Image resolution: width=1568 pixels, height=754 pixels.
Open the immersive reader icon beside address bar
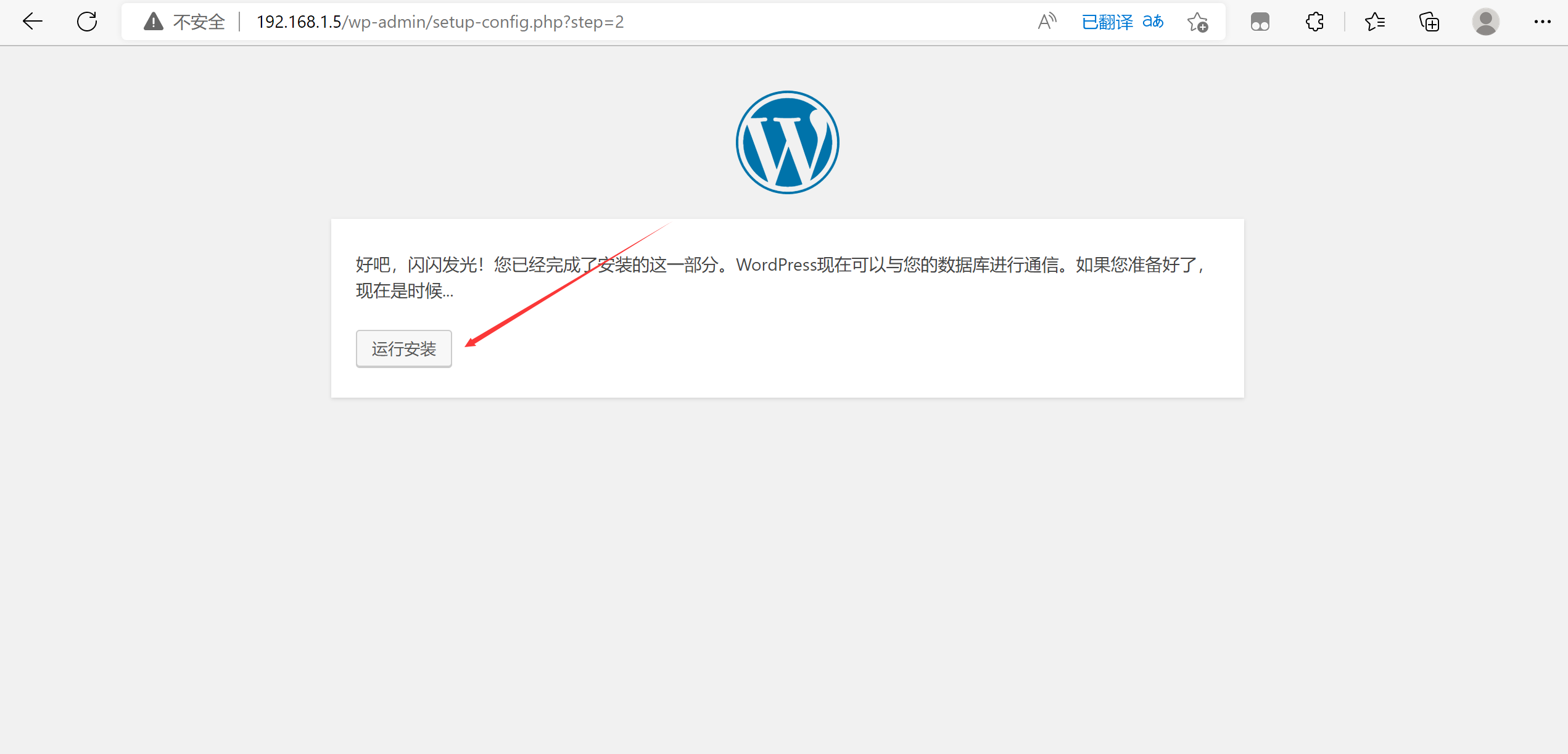pos(1260,22)
